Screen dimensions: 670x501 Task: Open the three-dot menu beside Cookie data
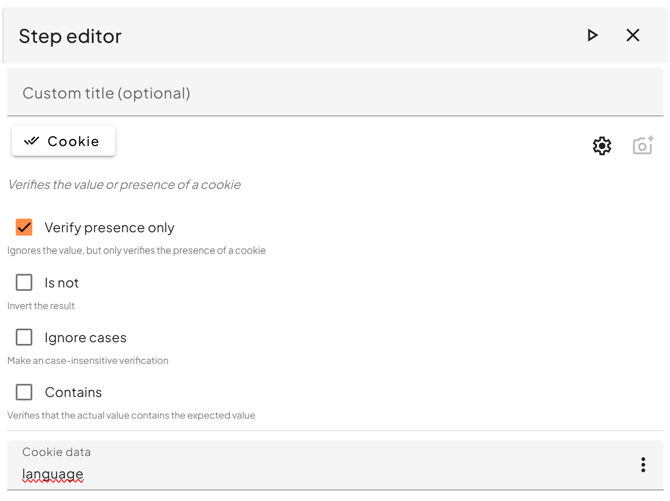point(643,465)
